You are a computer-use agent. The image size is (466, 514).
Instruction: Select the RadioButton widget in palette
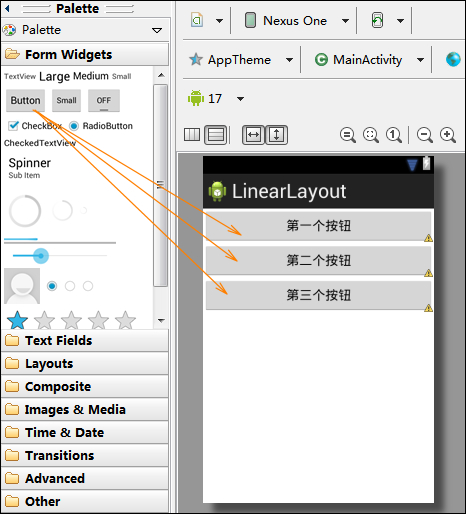point(101,126)
